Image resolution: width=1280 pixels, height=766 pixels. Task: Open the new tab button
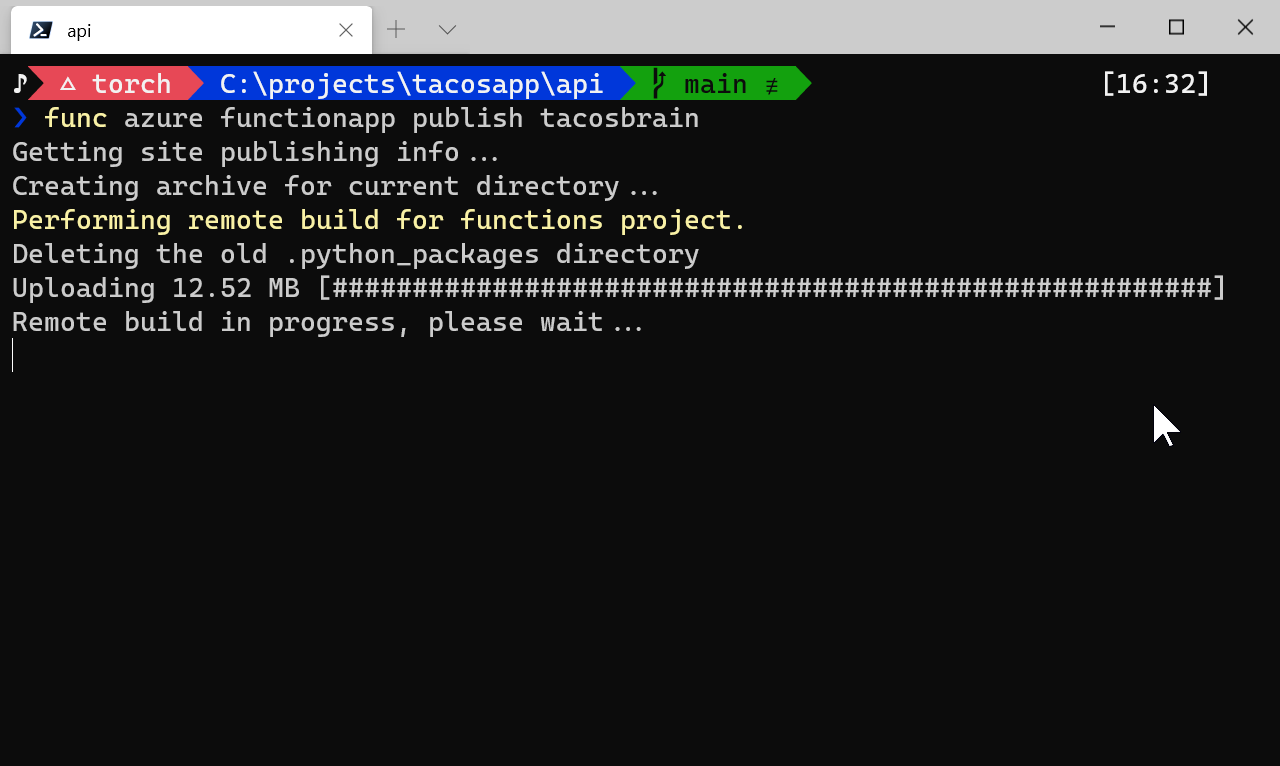click(396, 29)
